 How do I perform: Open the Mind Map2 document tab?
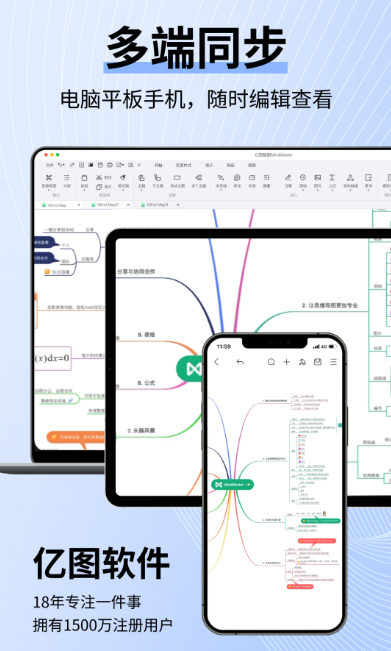pos(108,205)
